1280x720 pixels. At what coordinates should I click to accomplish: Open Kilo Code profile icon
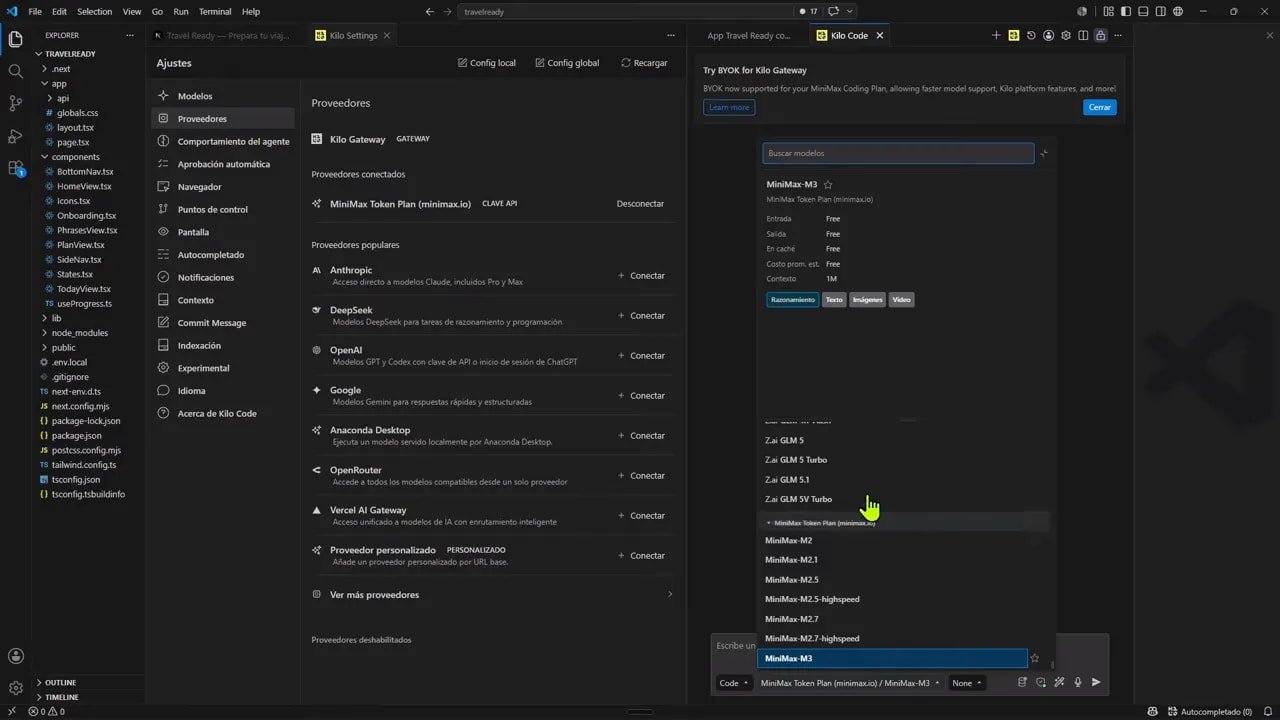pyautogui.click(x=1048, y=35)
